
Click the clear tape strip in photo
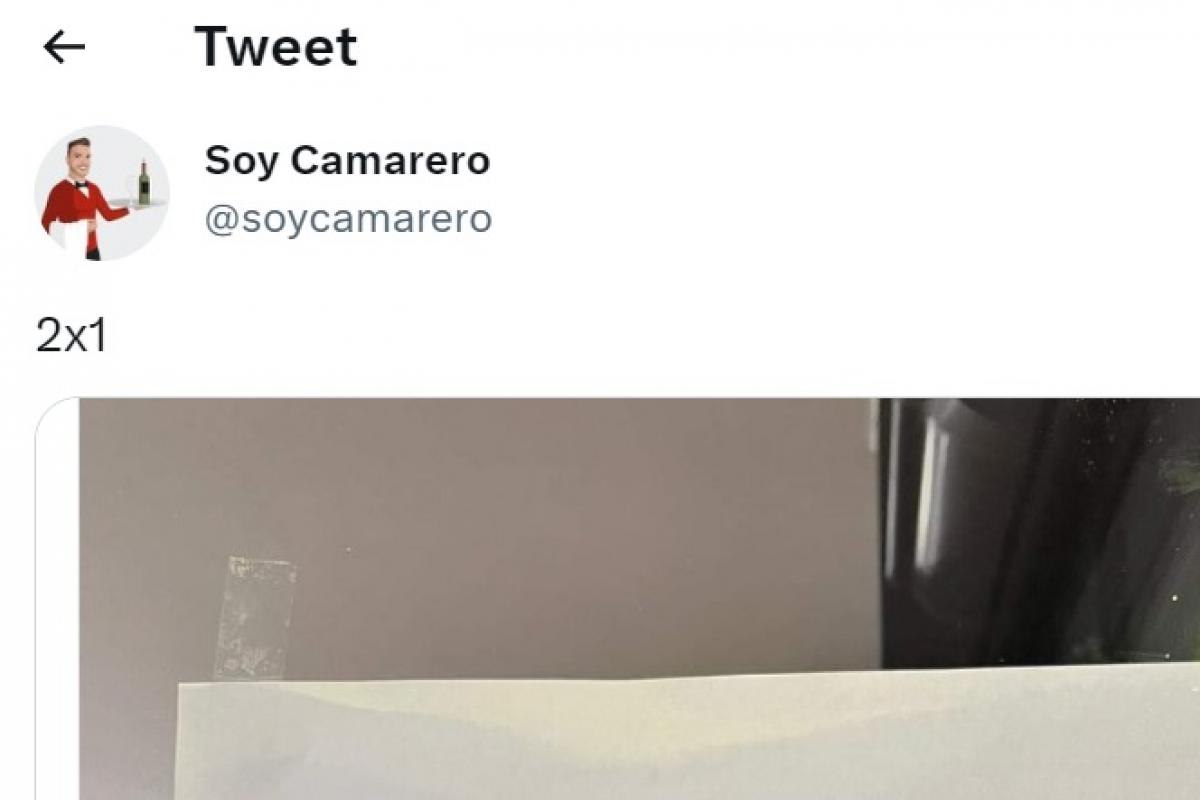[x=255, y=619]
